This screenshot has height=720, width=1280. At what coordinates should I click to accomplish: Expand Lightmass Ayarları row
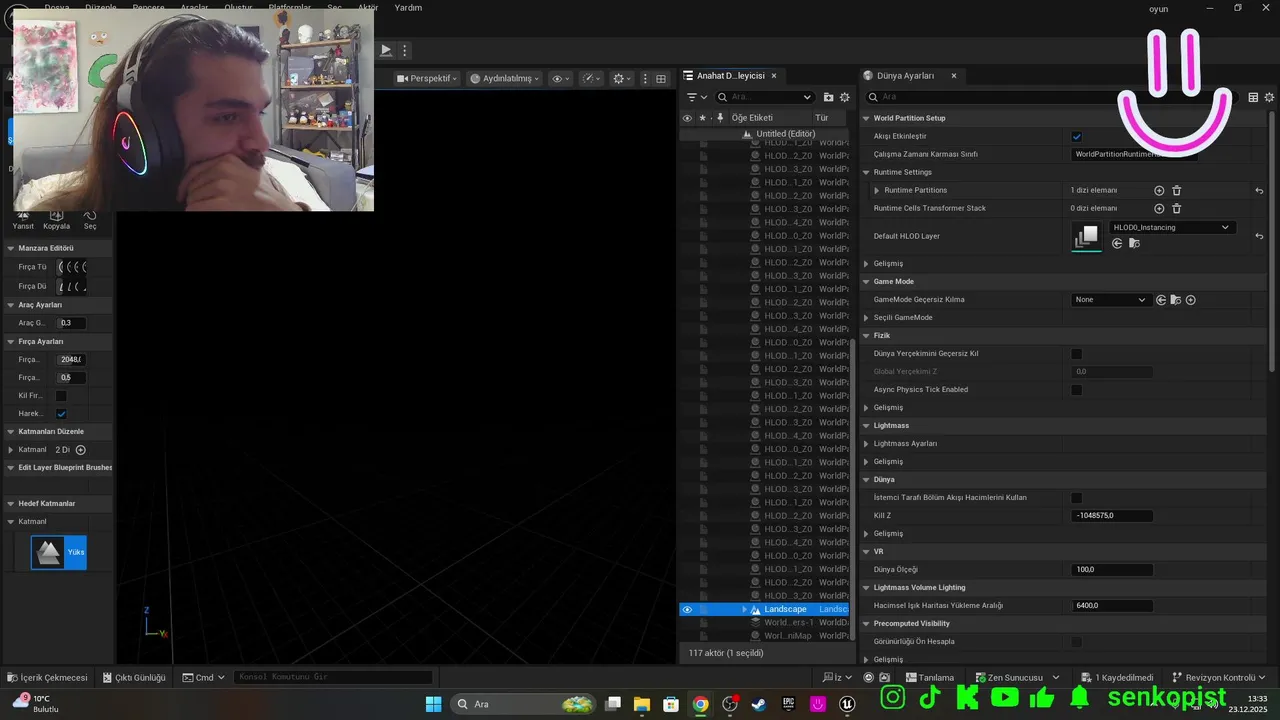[867, 443]
